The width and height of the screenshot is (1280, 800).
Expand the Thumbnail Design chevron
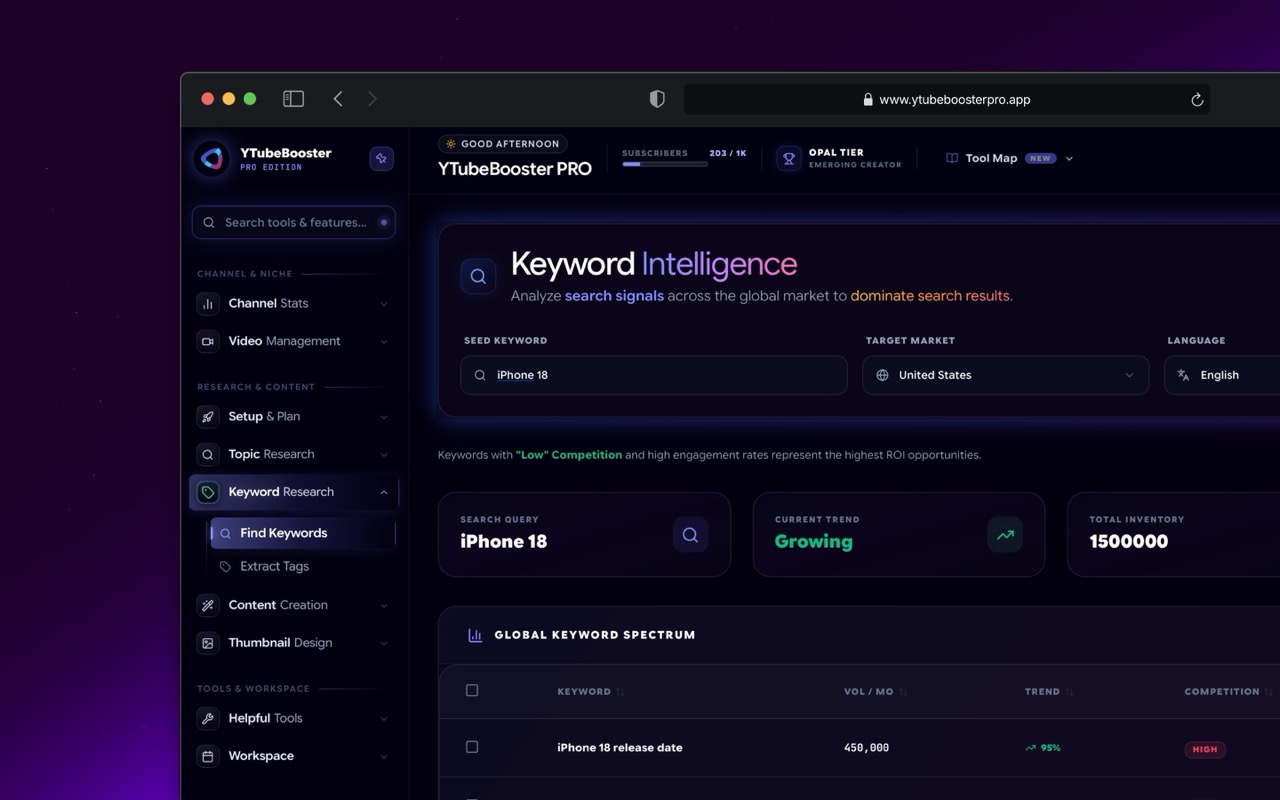tap(384, 644)
